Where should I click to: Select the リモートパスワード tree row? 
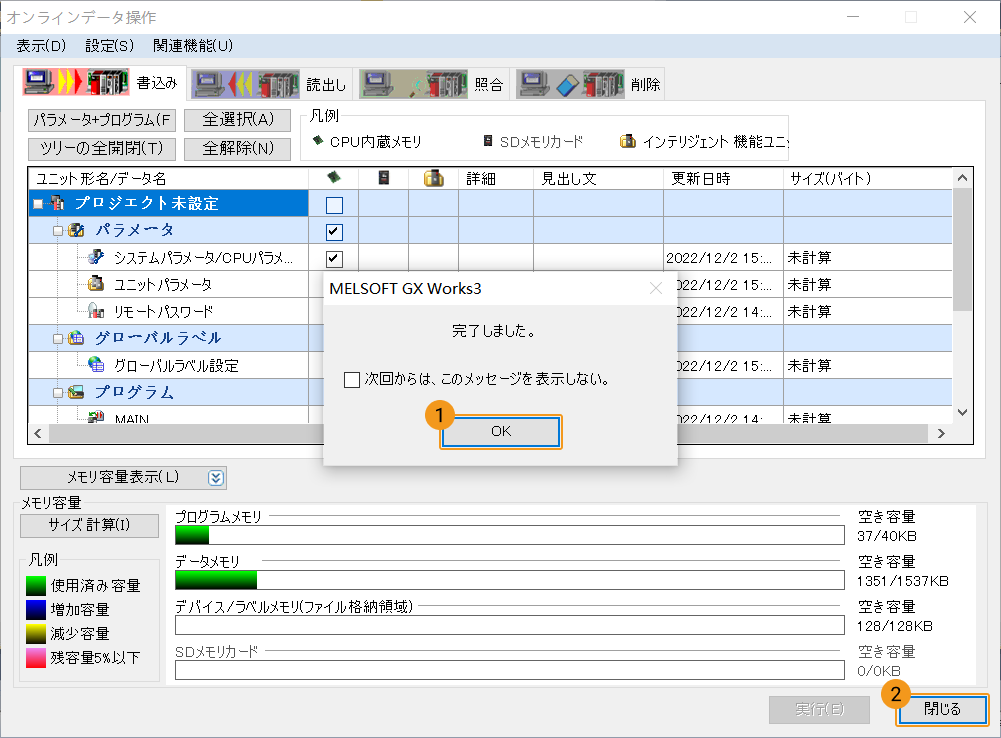tap(169, 312)
